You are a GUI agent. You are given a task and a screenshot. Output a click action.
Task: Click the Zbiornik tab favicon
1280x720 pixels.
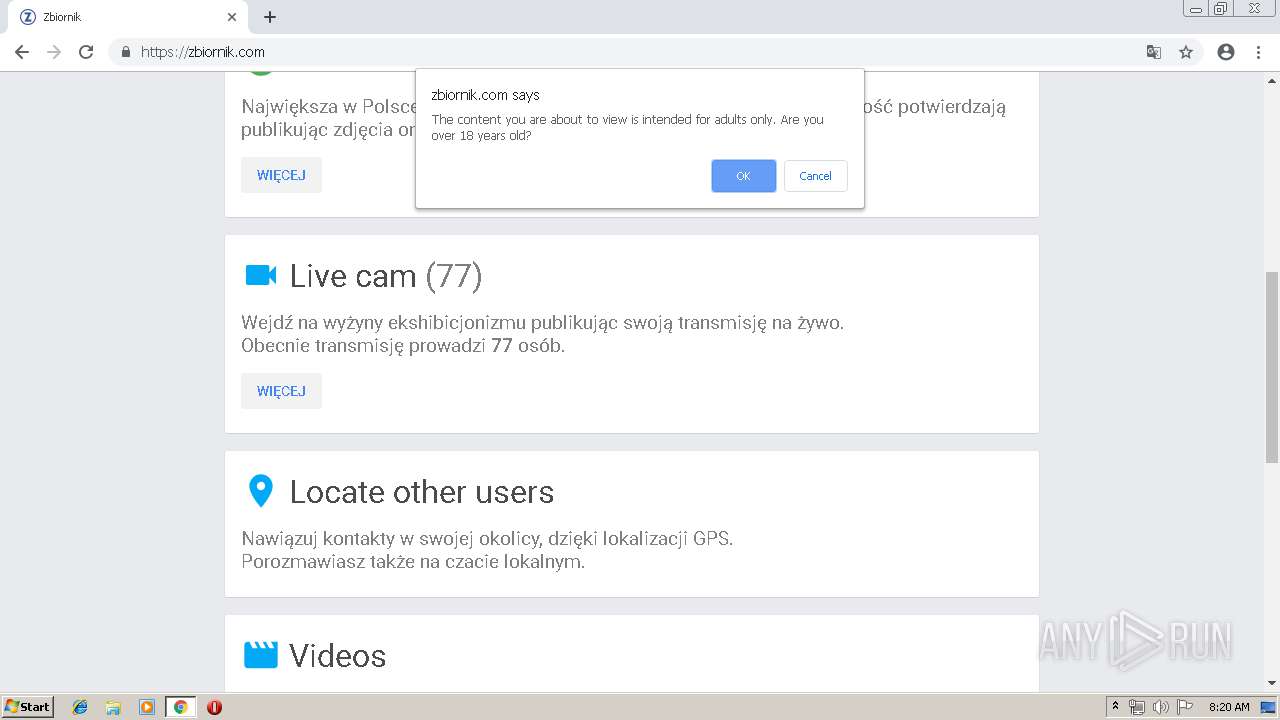pos(28,17)
